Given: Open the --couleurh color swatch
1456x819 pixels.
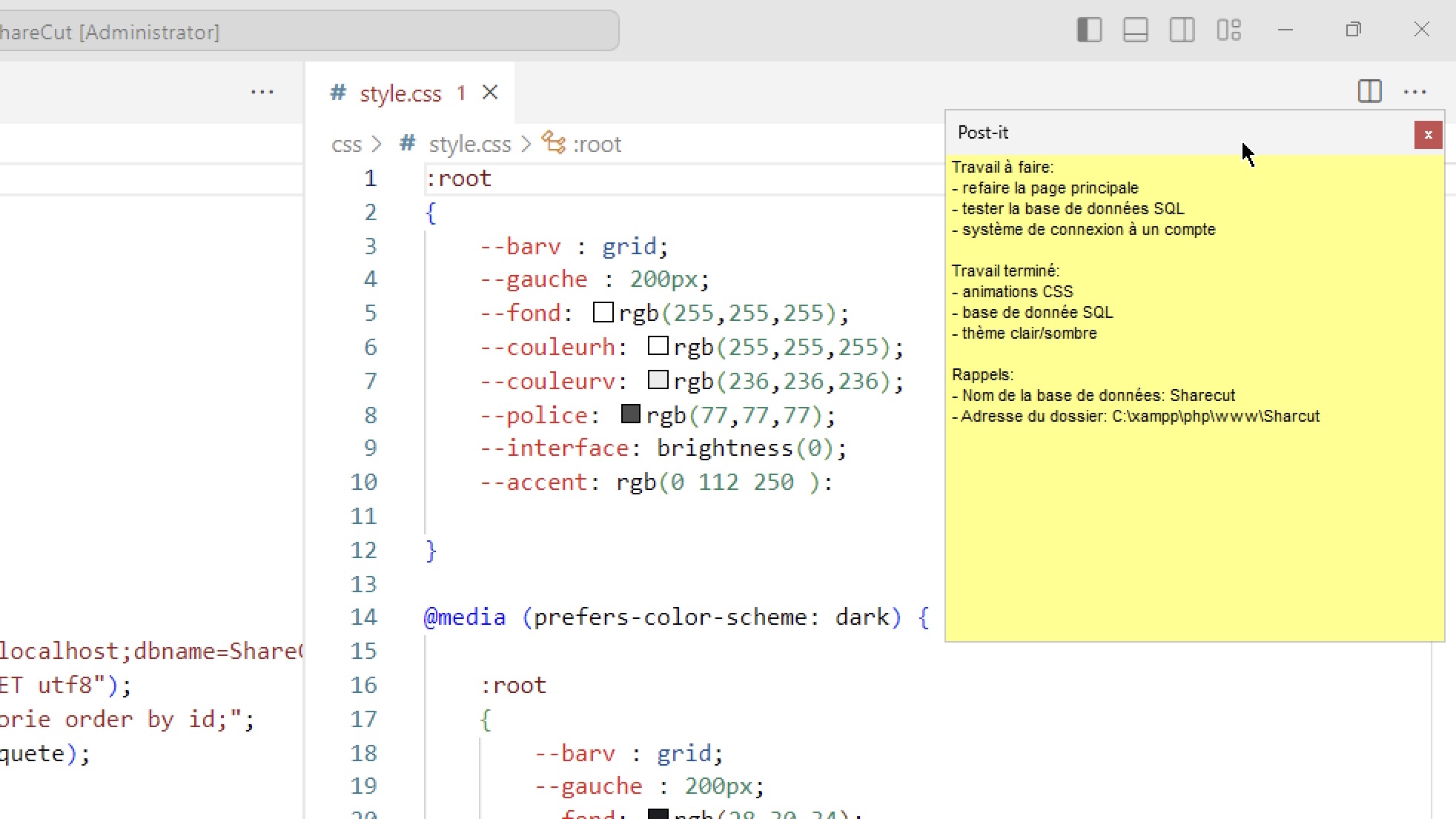Looking at the screenshot, I should coord(658,346).
